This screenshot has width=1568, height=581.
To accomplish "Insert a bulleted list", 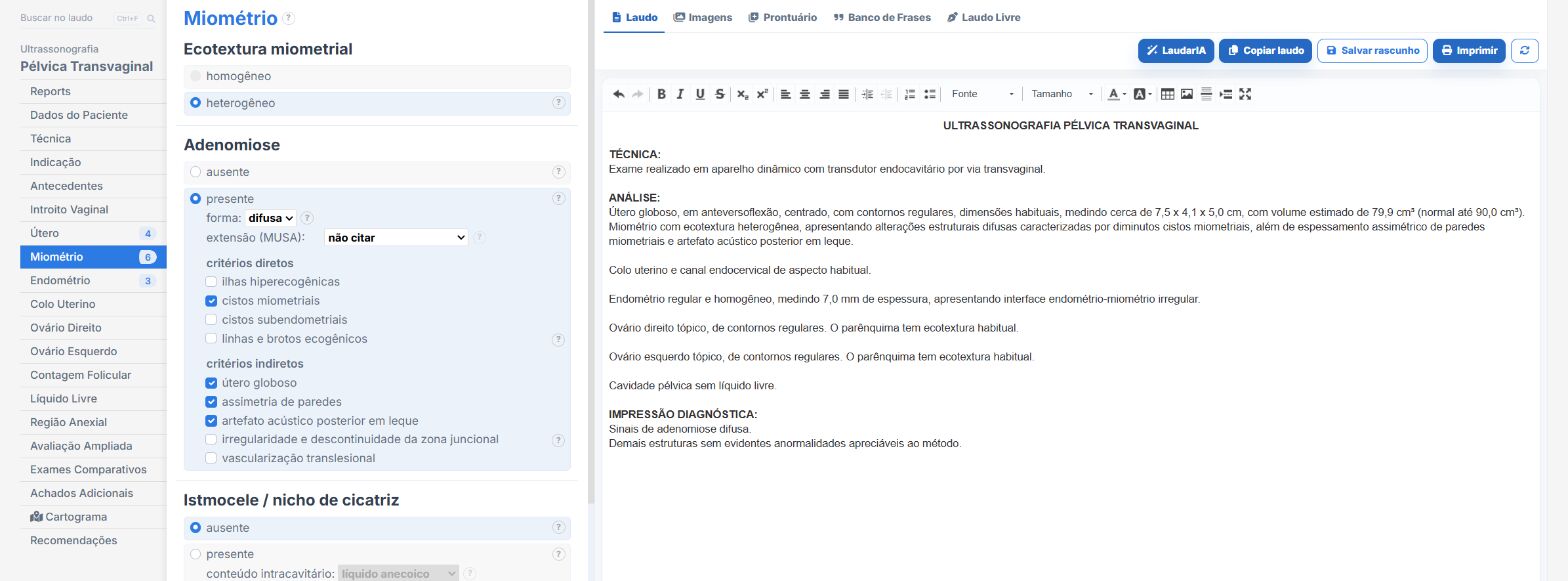I will point(930,94).
